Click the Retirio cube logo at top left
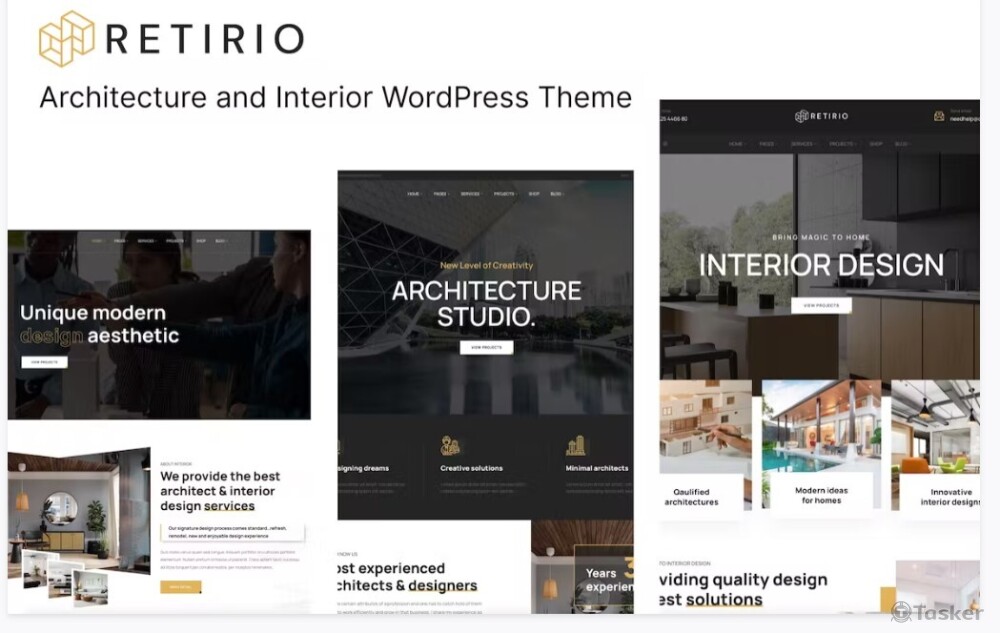Viewport: 1000px width, 633px height. pyautogui.click(x=66, y=39)
